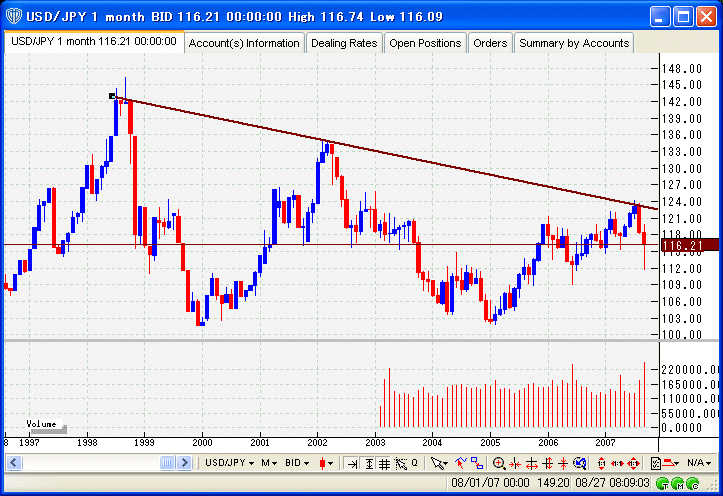This screenshot has width=723, height=496.
Task: Click the chart scrollbar right arrow
Action: (184, 462)
